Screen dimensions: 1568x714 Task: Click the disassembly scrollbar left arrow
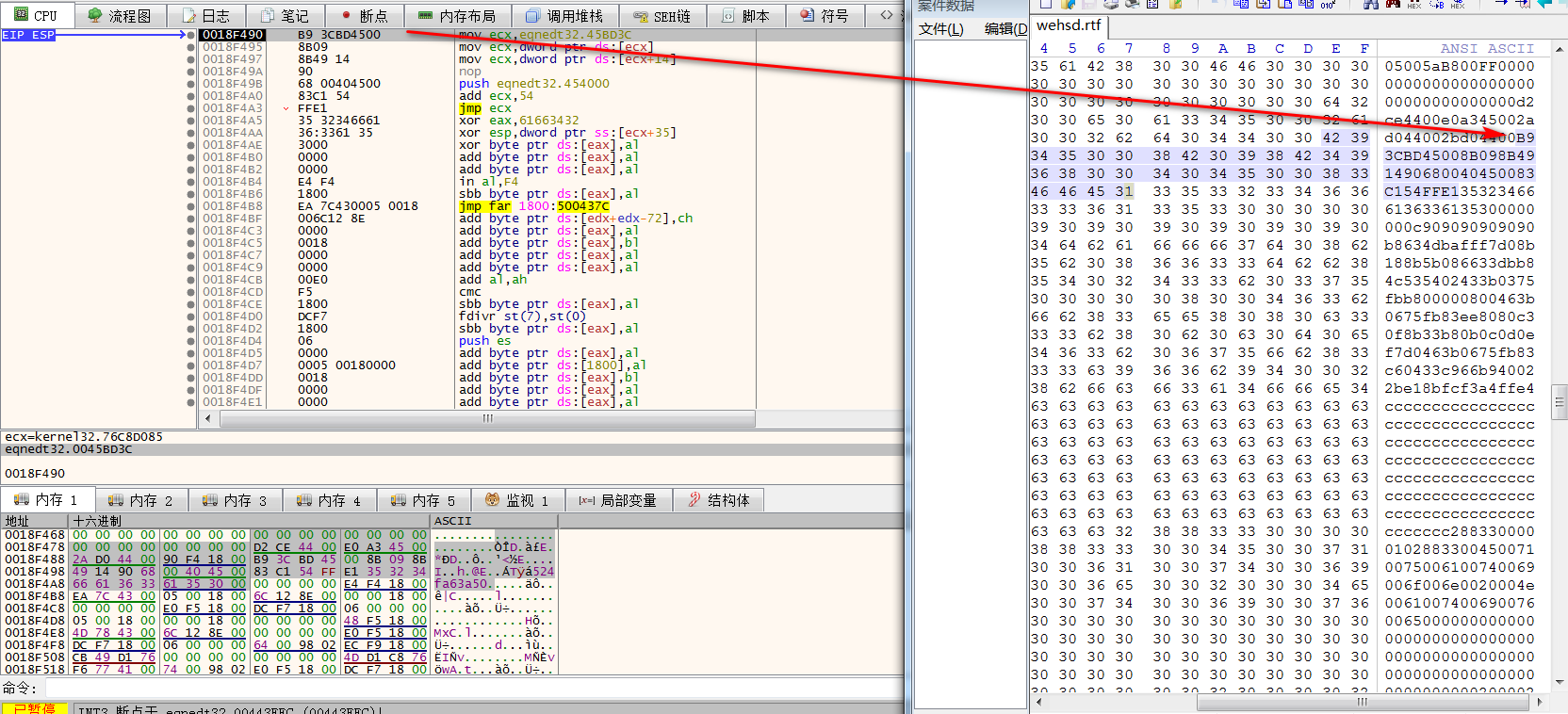(x=208, y=418)
